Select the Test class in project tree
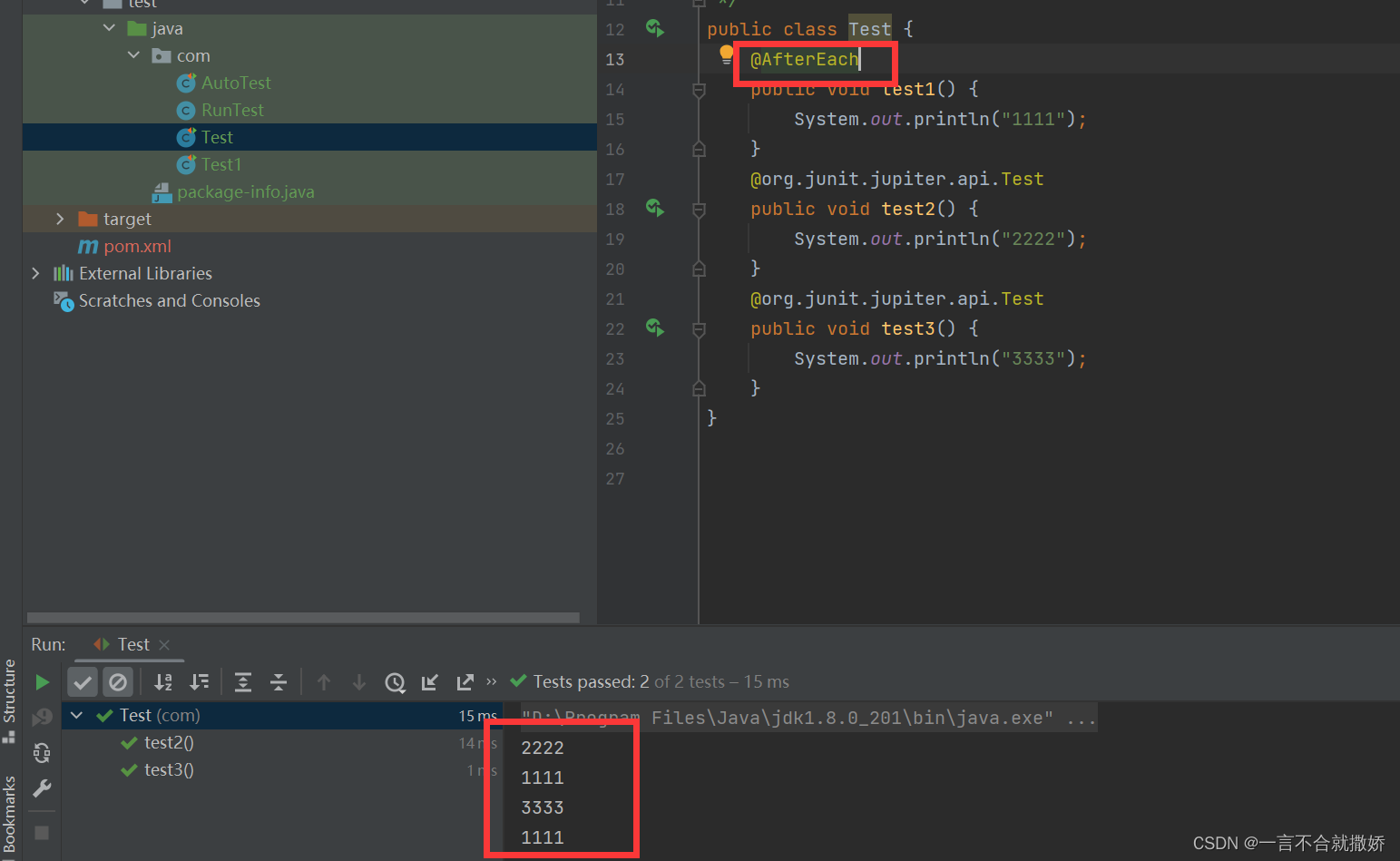 (x=217, y=137)
